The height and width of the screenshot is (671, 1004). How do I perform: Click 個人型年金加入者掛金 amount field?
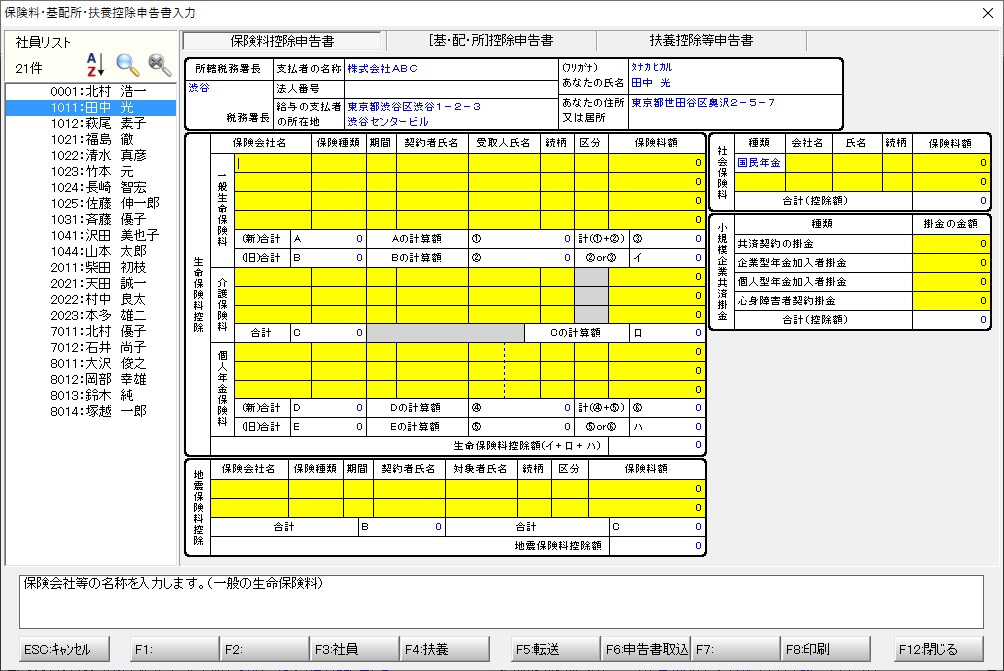pos(951,282)
